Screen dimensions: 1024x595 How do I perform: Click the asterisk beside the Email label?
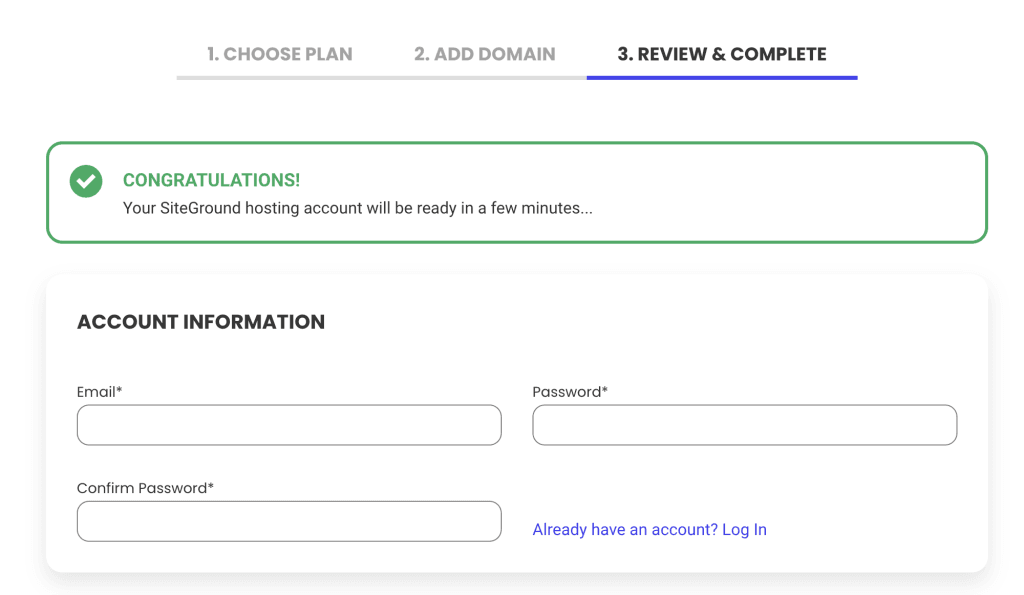tap(119, 390)
